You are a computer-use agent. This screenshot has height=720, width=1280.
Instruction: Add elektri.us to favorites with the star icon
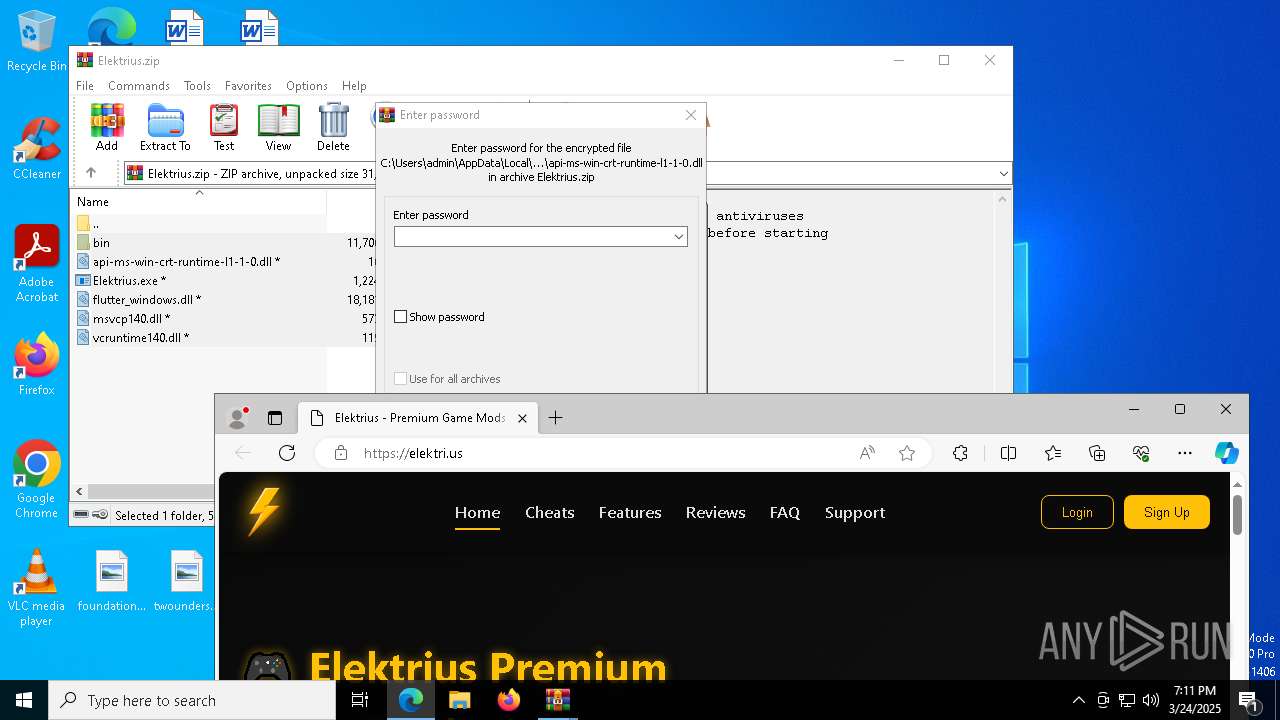click(907, 453)
